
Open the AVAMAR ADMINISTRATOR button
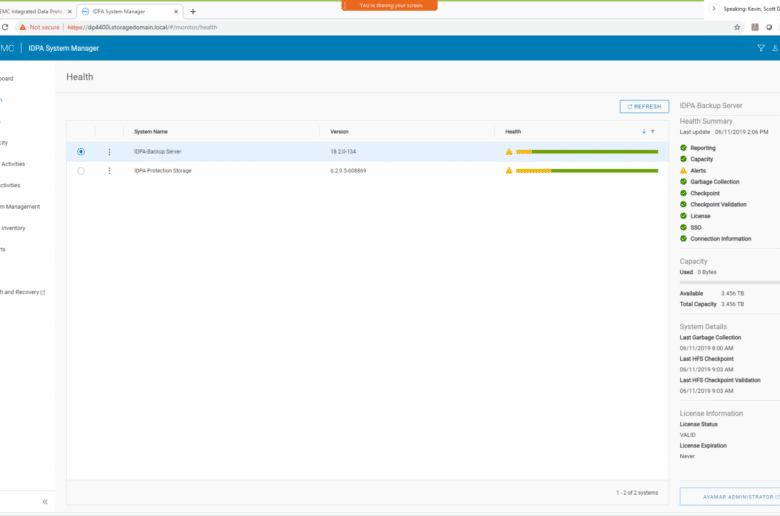[730, 497]
